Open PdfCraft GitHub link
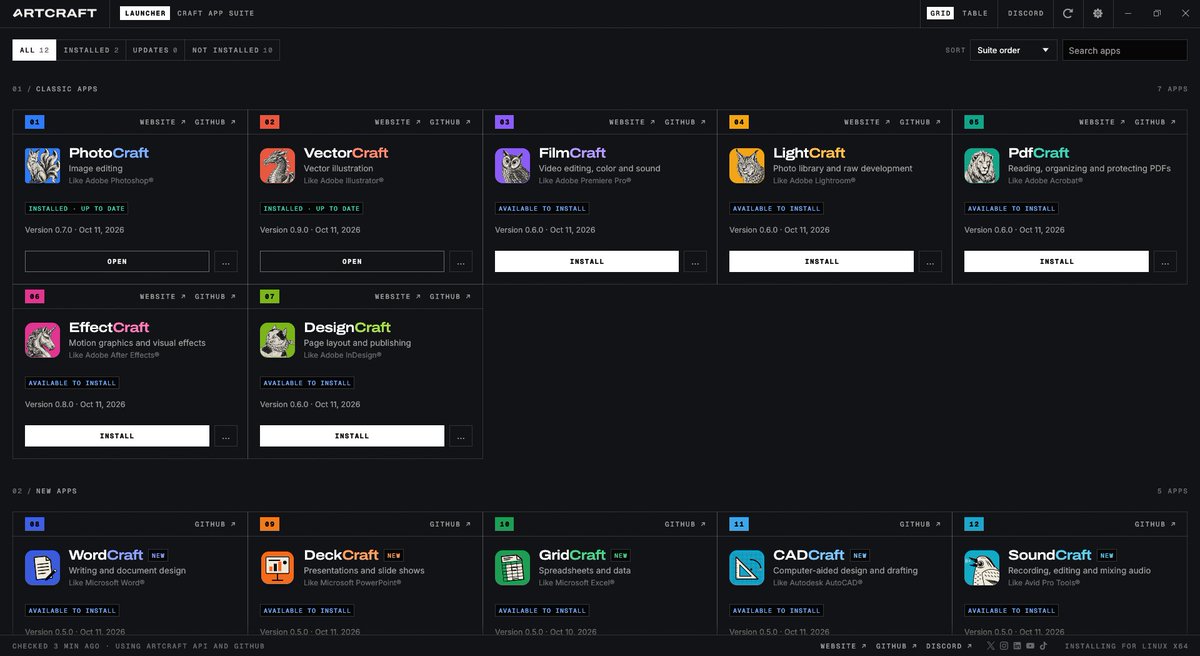Screen dimensions: 1200x656 [1155, 122]
